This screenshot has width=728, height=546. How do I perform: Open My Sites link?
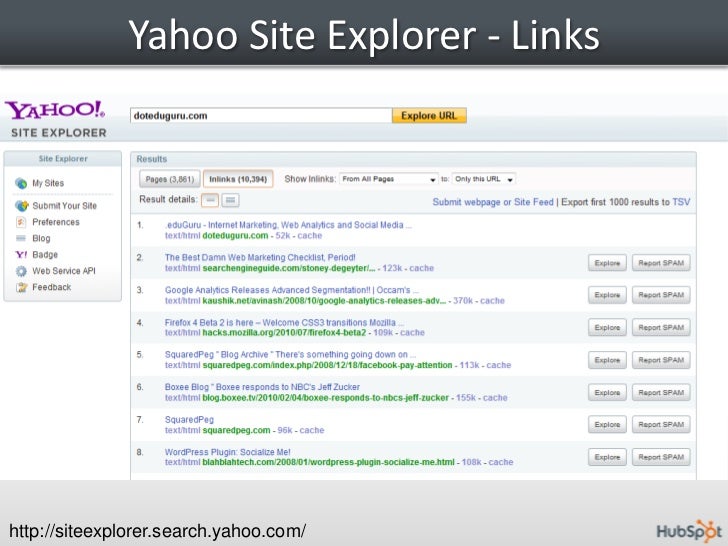(48, 183)
